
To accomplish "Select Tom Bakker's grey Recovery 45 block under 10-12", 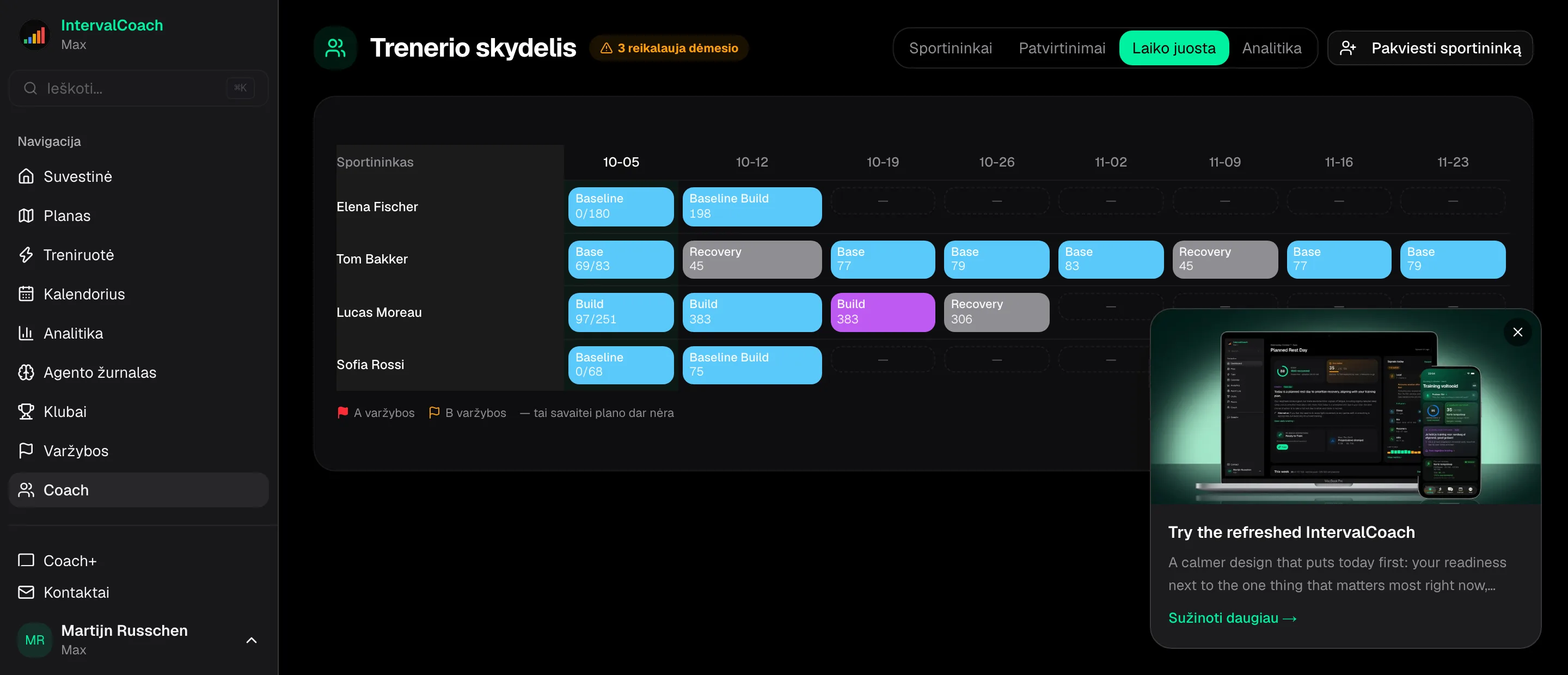I will 752,259.
